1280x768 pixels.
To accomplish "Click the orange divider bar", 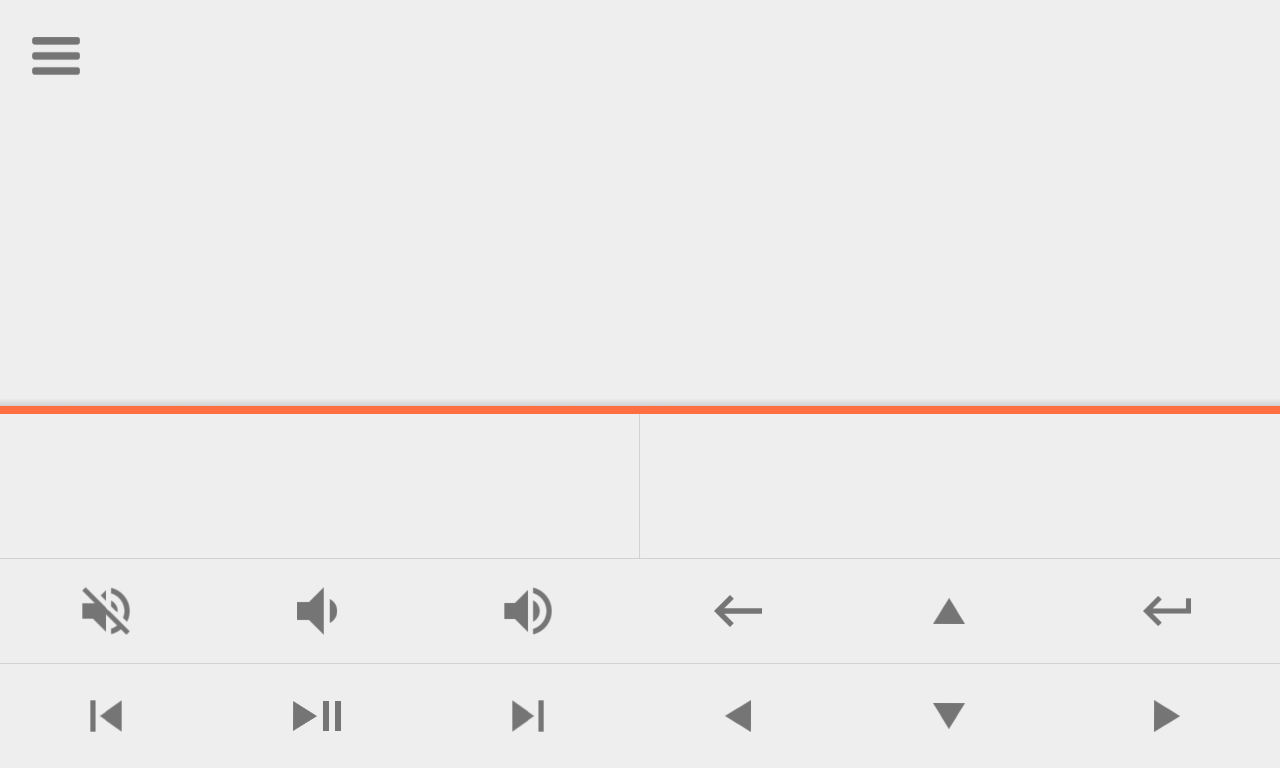I will (x=640, y=410).
